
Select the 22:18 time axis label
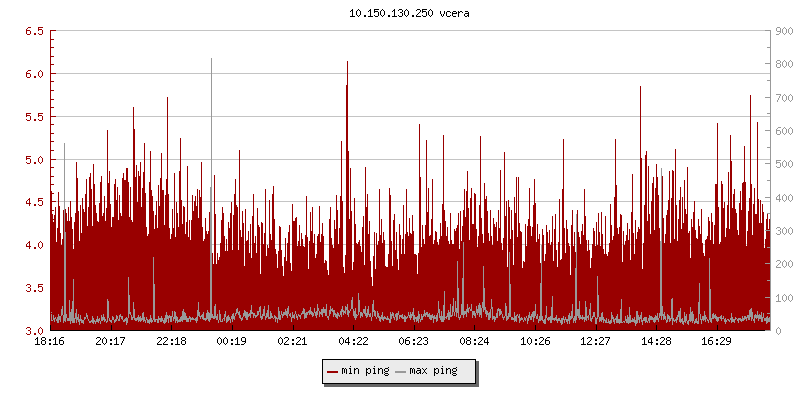click(x=171, y=342)
